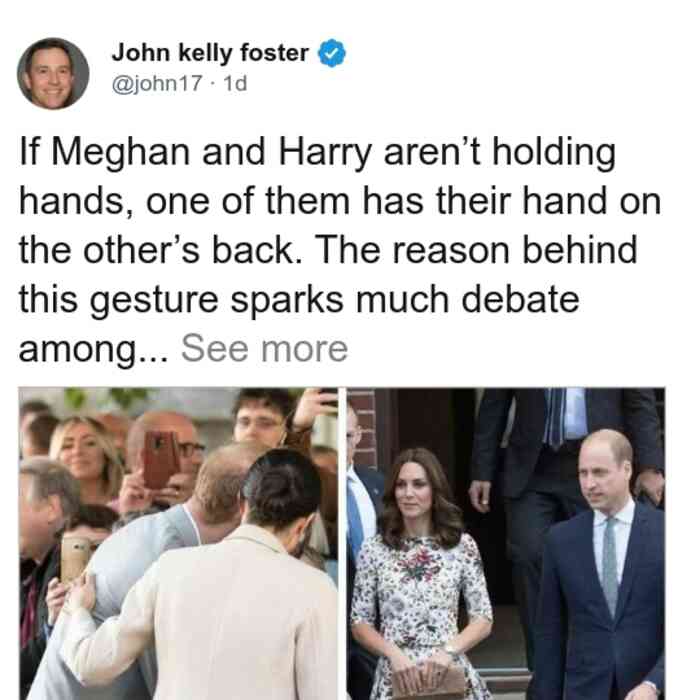This screenshot has width=700, height=700.
Task: Expand the post with "See more"
Action: coord(264,349)
